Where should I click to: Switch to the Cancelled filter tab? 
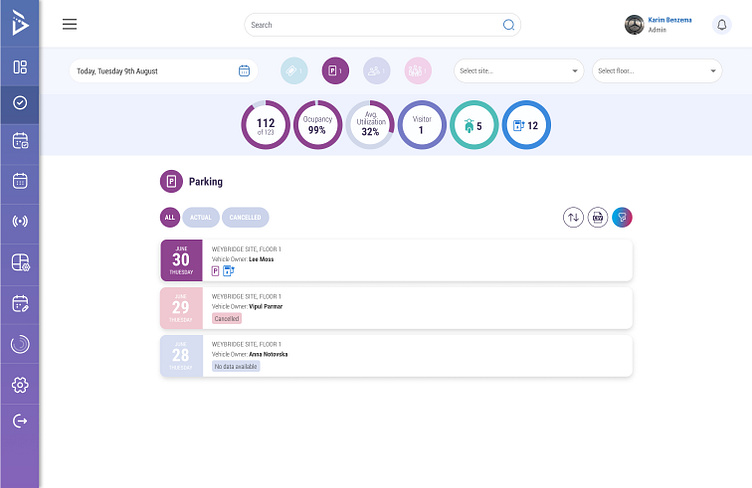(x=245, y=217)
